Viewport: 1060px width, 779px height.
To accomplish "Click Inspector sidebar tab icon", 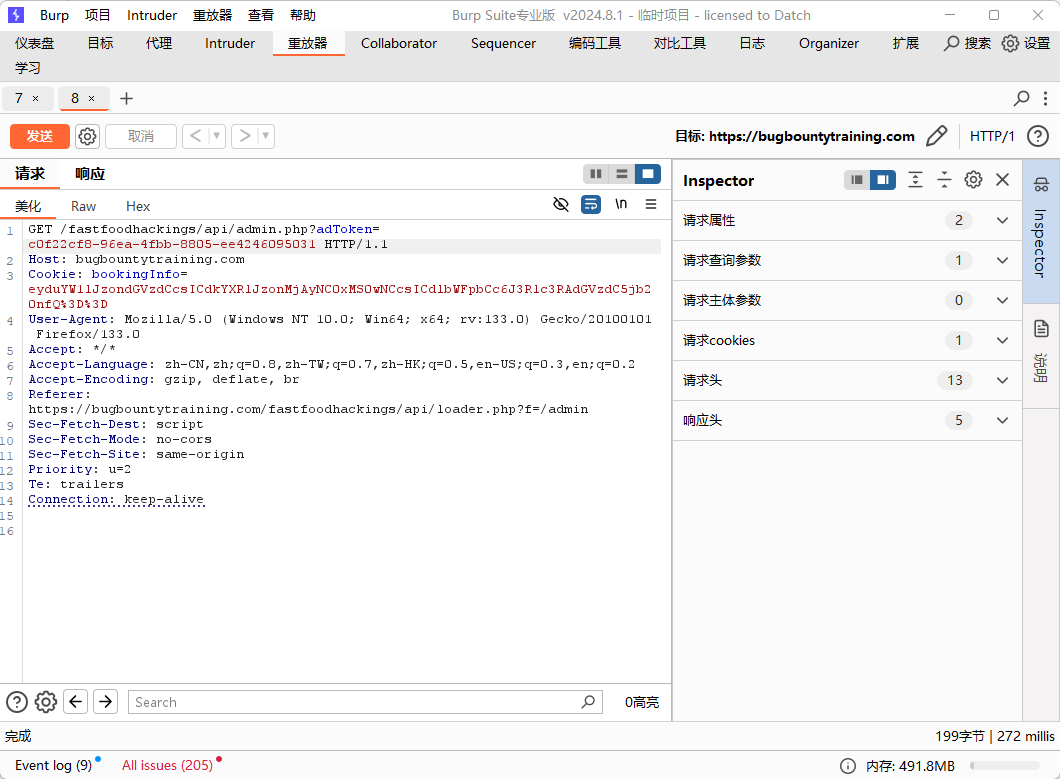I will (x=1041, y=184).
